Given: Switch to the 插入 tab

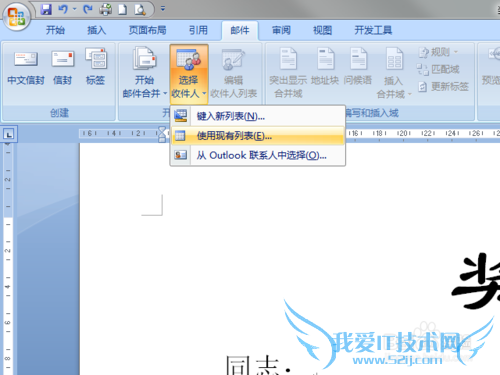Looking at the screenshot, I should click(x=97, y=30).
